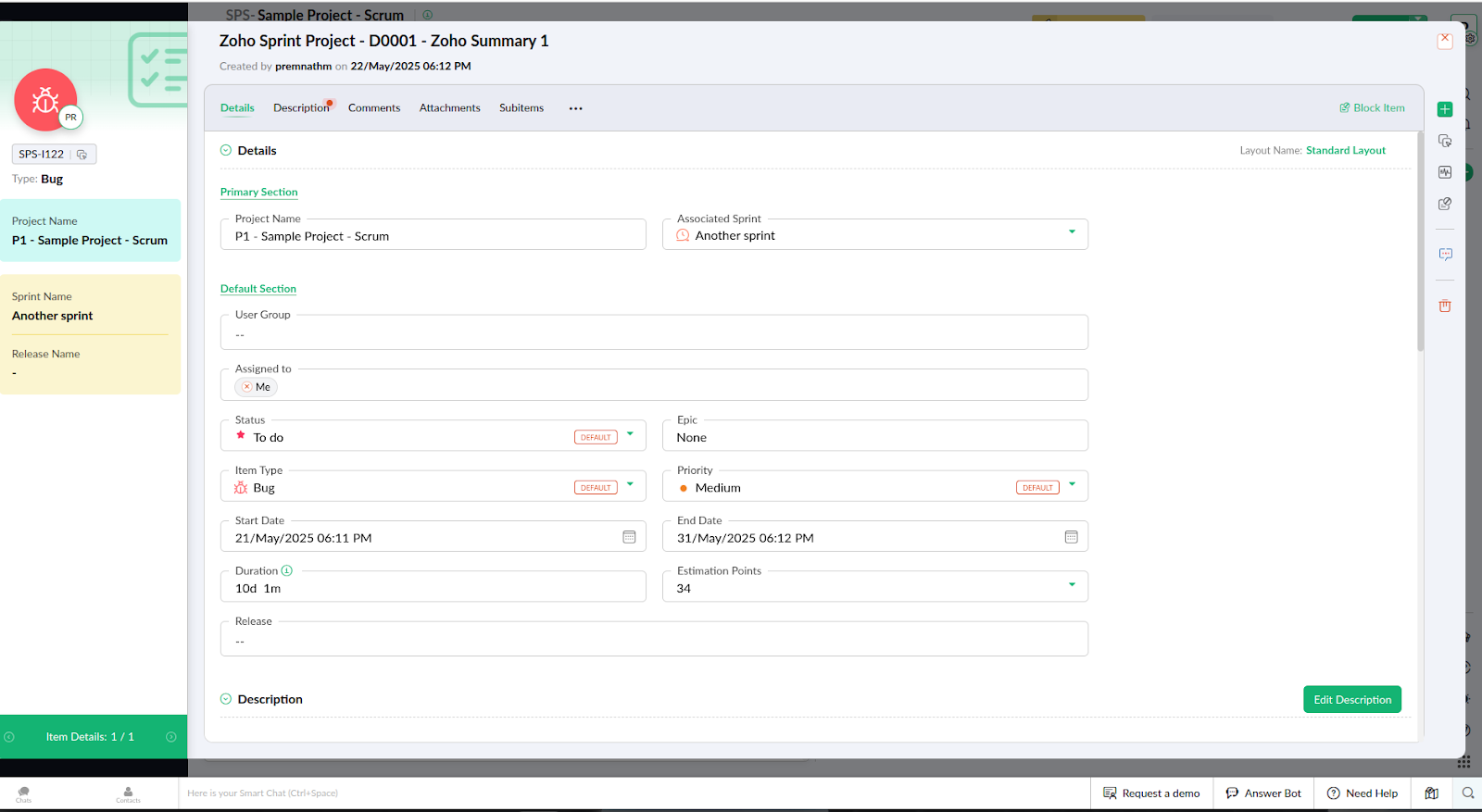
Task: Open the chat bubble comment icon
Action: point(1445,254)
